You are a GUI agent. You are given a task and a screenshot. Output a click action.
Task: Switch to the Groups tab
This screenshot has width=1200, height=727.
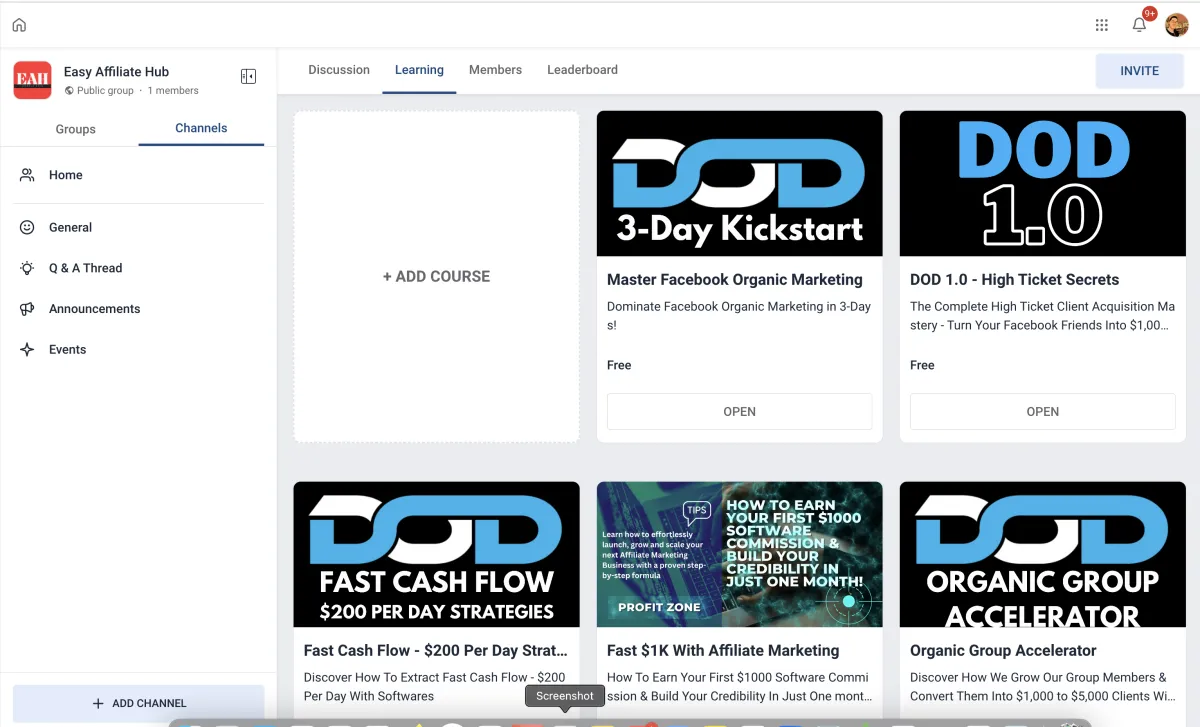point(76,129)
